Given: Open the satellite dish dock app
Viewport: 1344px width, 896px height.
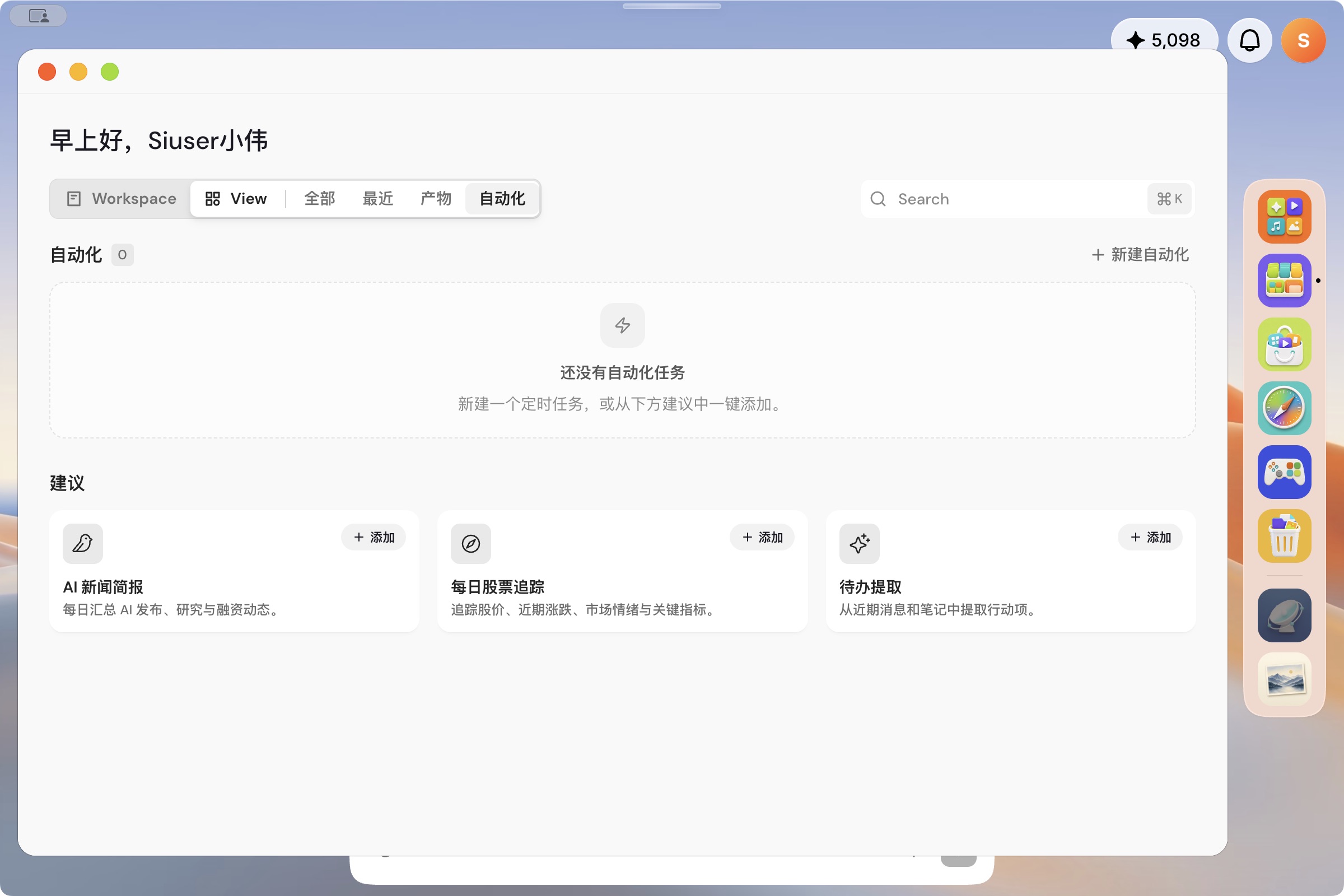Looking at the screenshot, I should tap(1284, 615).
